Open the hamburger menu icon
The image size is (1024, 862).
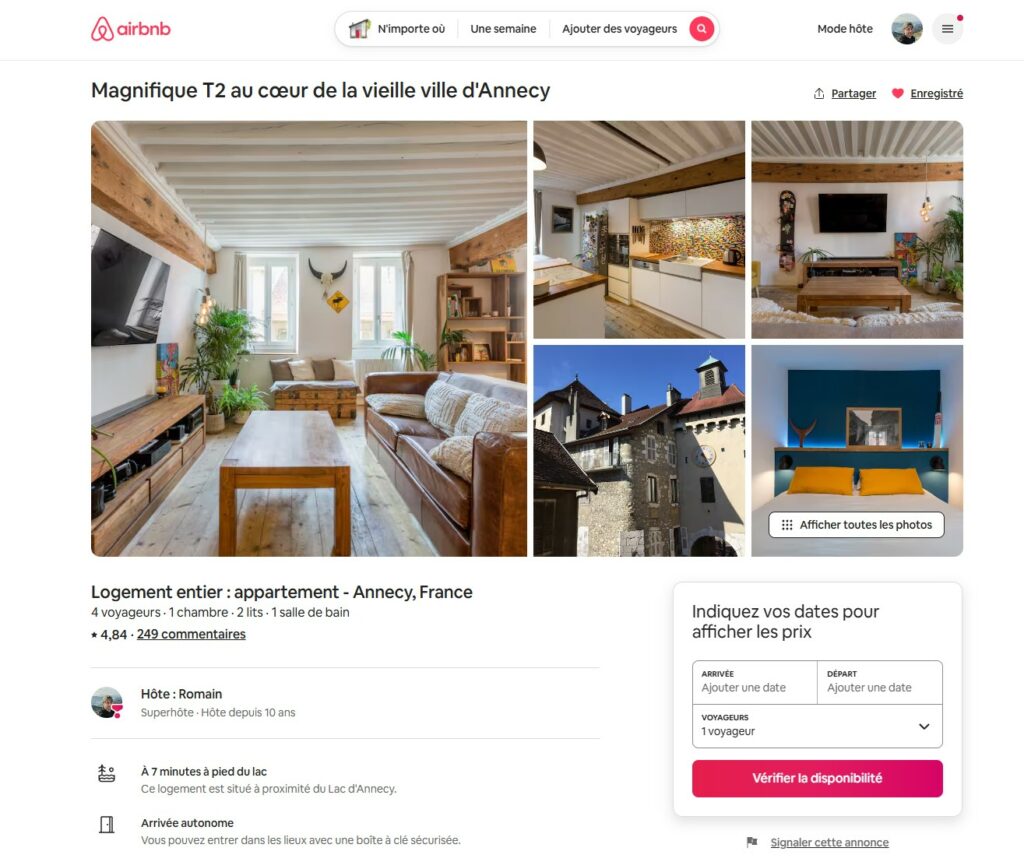click(x=947, y=29)
